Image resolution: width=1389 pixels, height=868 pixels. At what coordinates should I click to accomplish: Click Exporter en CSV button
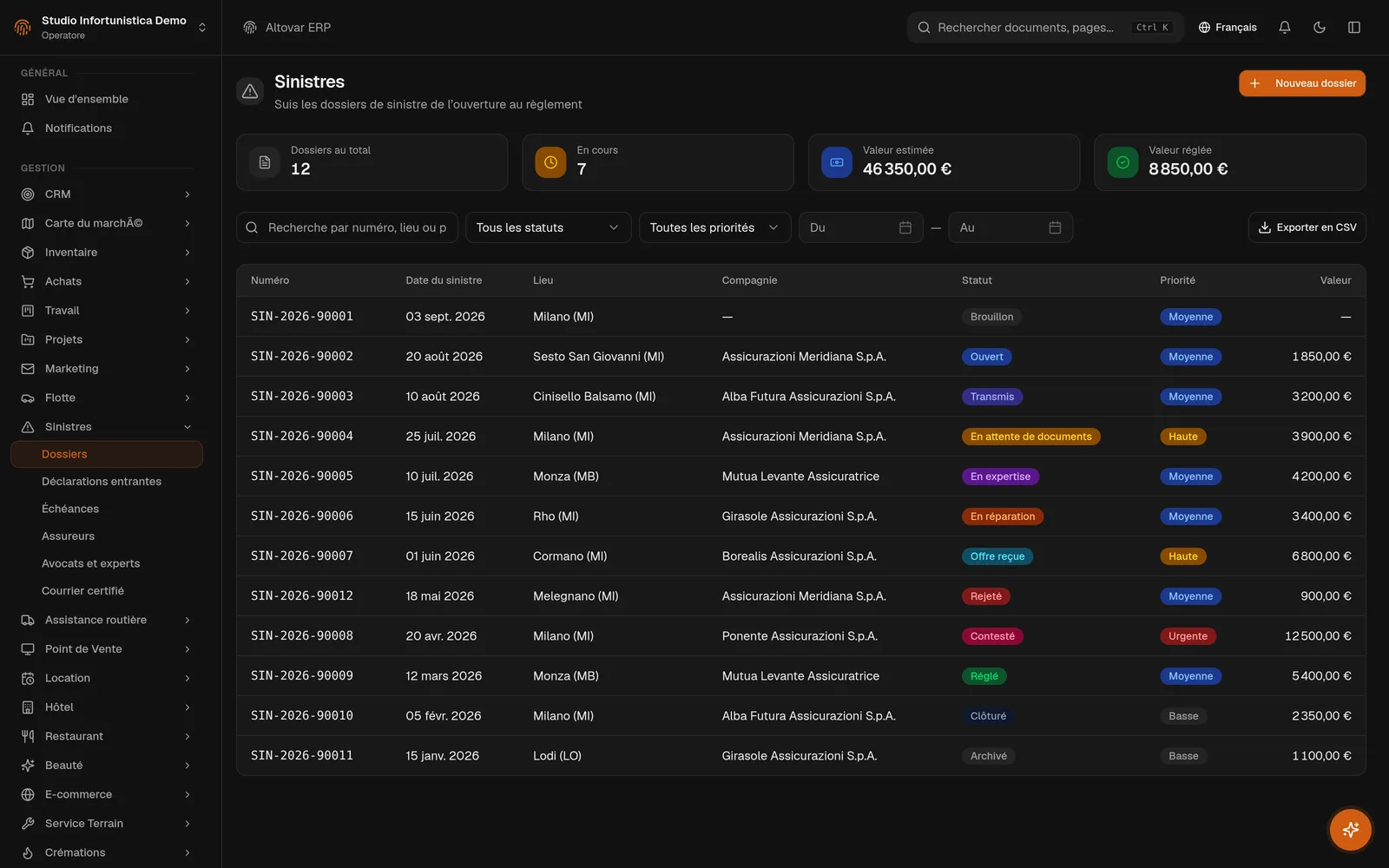[1307, 227]
